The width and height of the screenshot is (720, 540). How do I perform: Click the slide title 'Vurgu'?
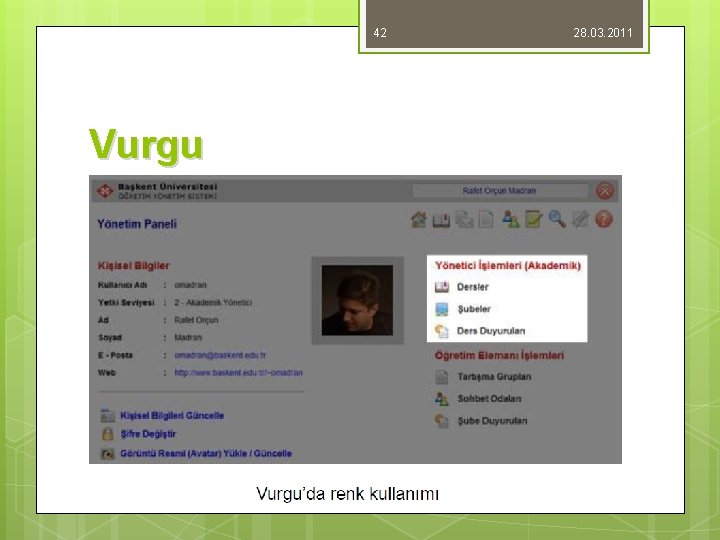[146, 145]
